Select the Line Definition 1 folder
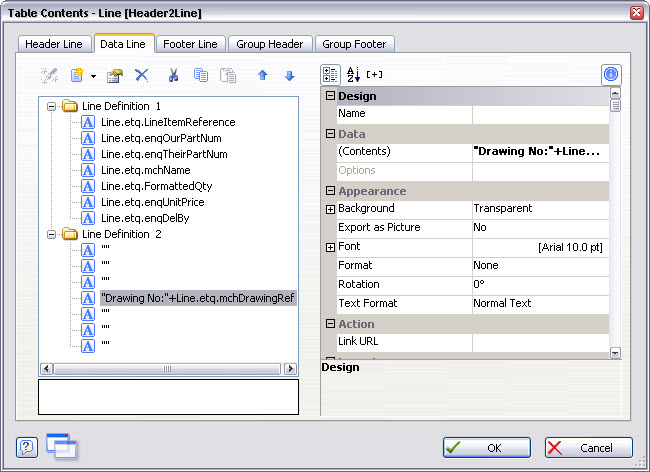The width and height of the screenshot is (650, 472). (x=111, y=107)
